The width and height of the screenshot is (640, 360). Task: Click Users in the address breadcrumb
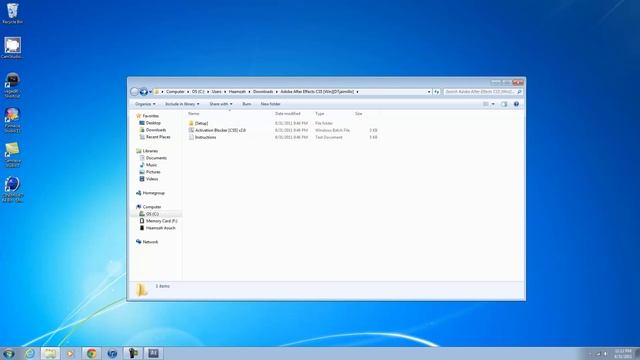(x=216, y=92)
